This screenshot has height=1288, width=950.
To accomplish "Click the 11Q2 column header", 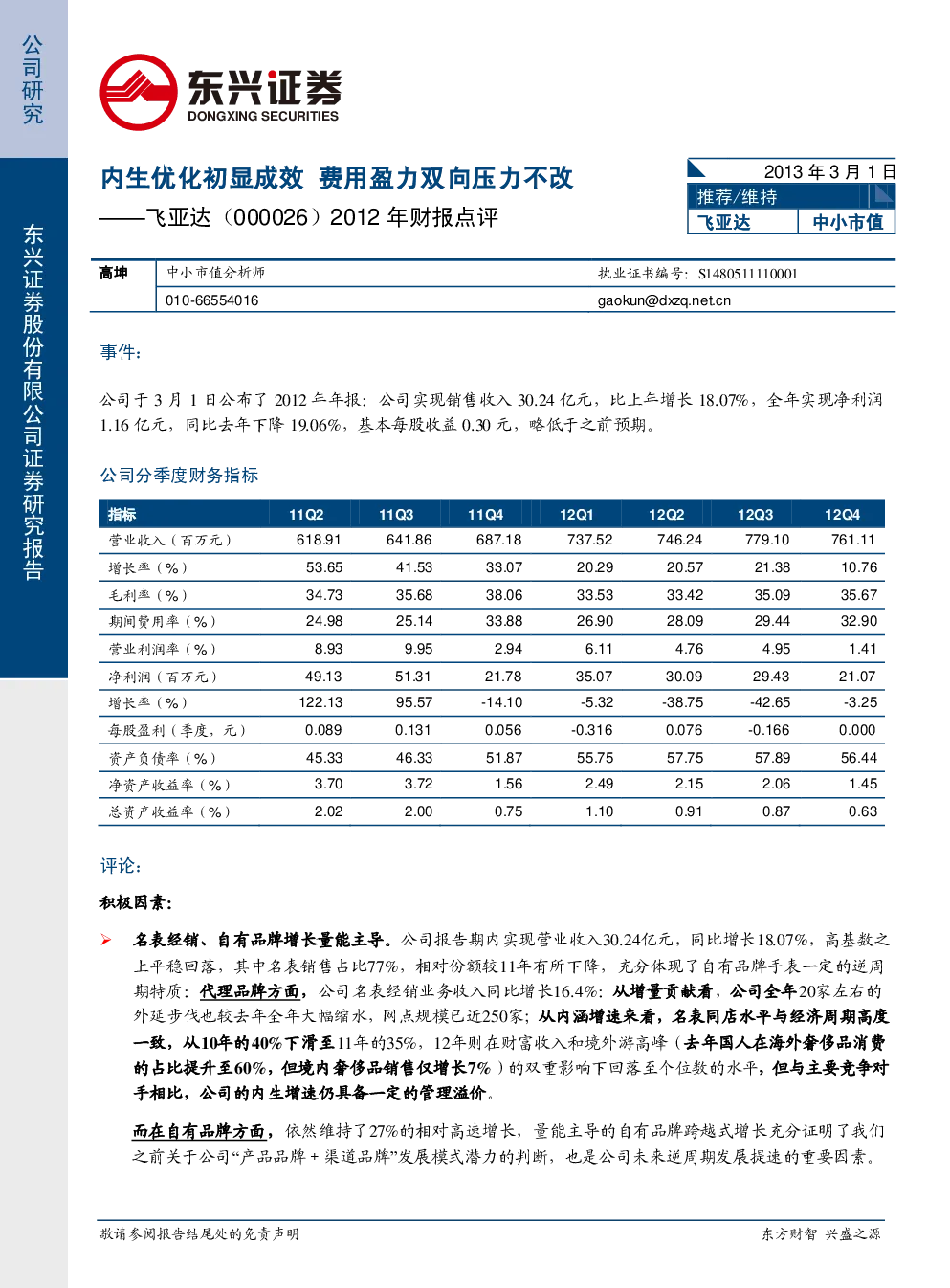I will coord(306,515).
